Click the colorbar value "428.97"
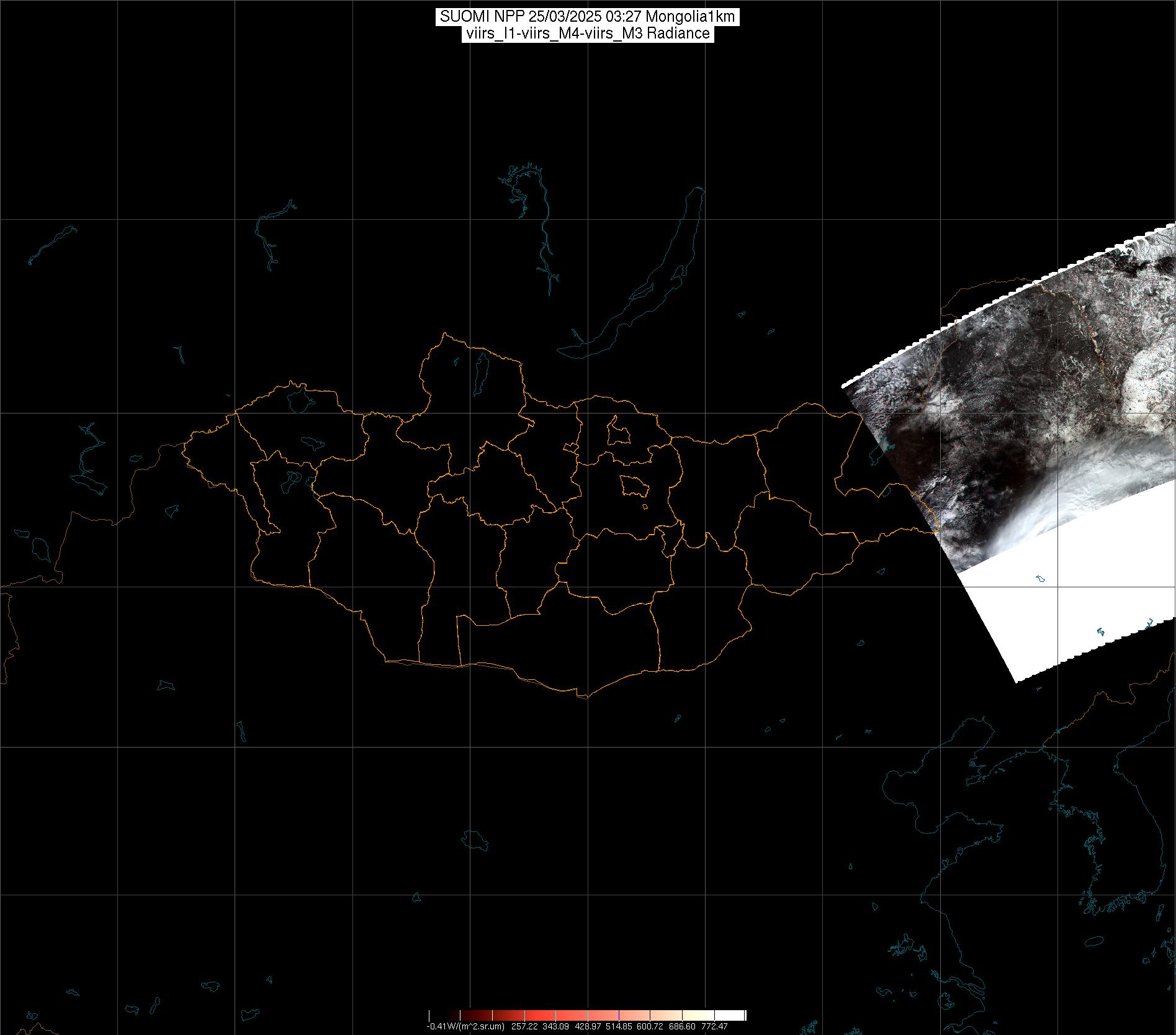 588,1026
